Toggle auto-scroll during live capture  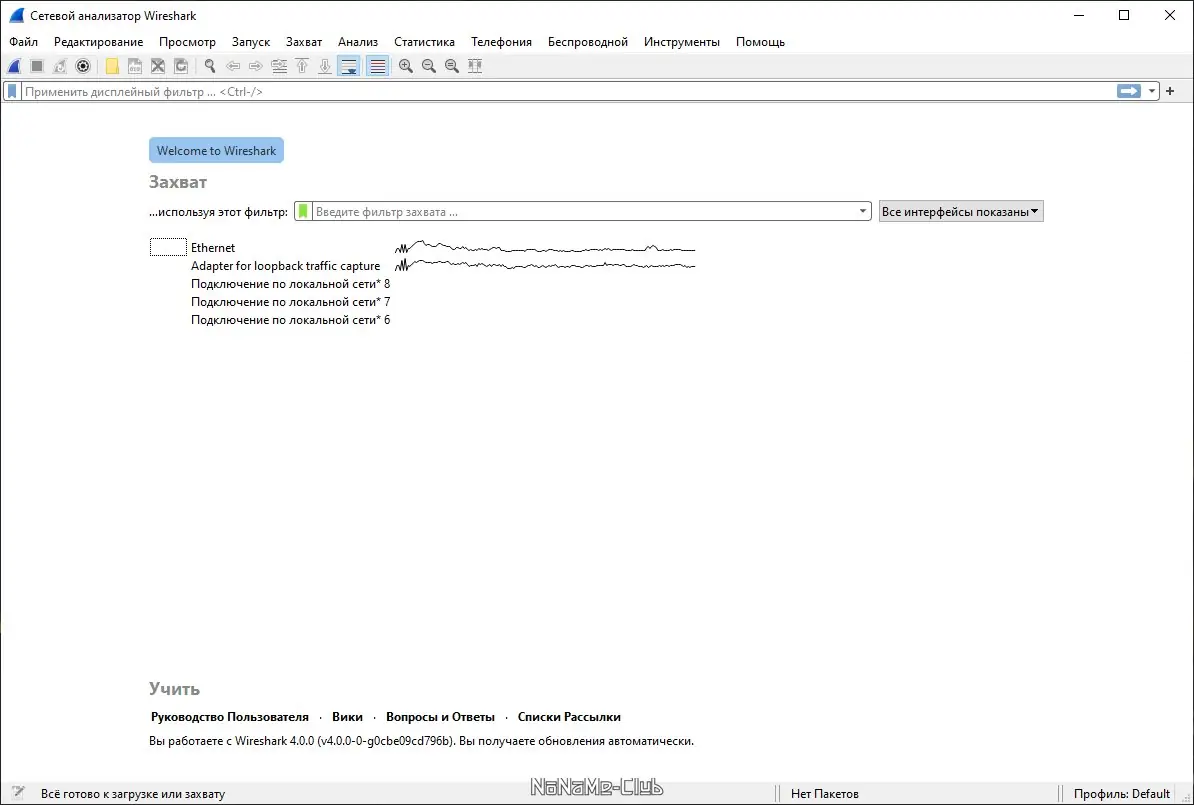pyautogui.click(x=349, y=66)
